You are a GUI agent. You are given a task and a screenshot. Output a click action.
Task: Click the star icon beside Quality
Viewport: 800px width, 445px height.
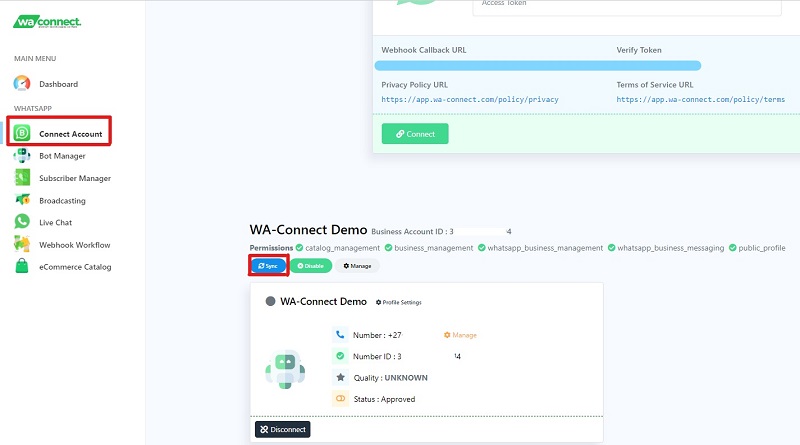(x=340, y=377)
